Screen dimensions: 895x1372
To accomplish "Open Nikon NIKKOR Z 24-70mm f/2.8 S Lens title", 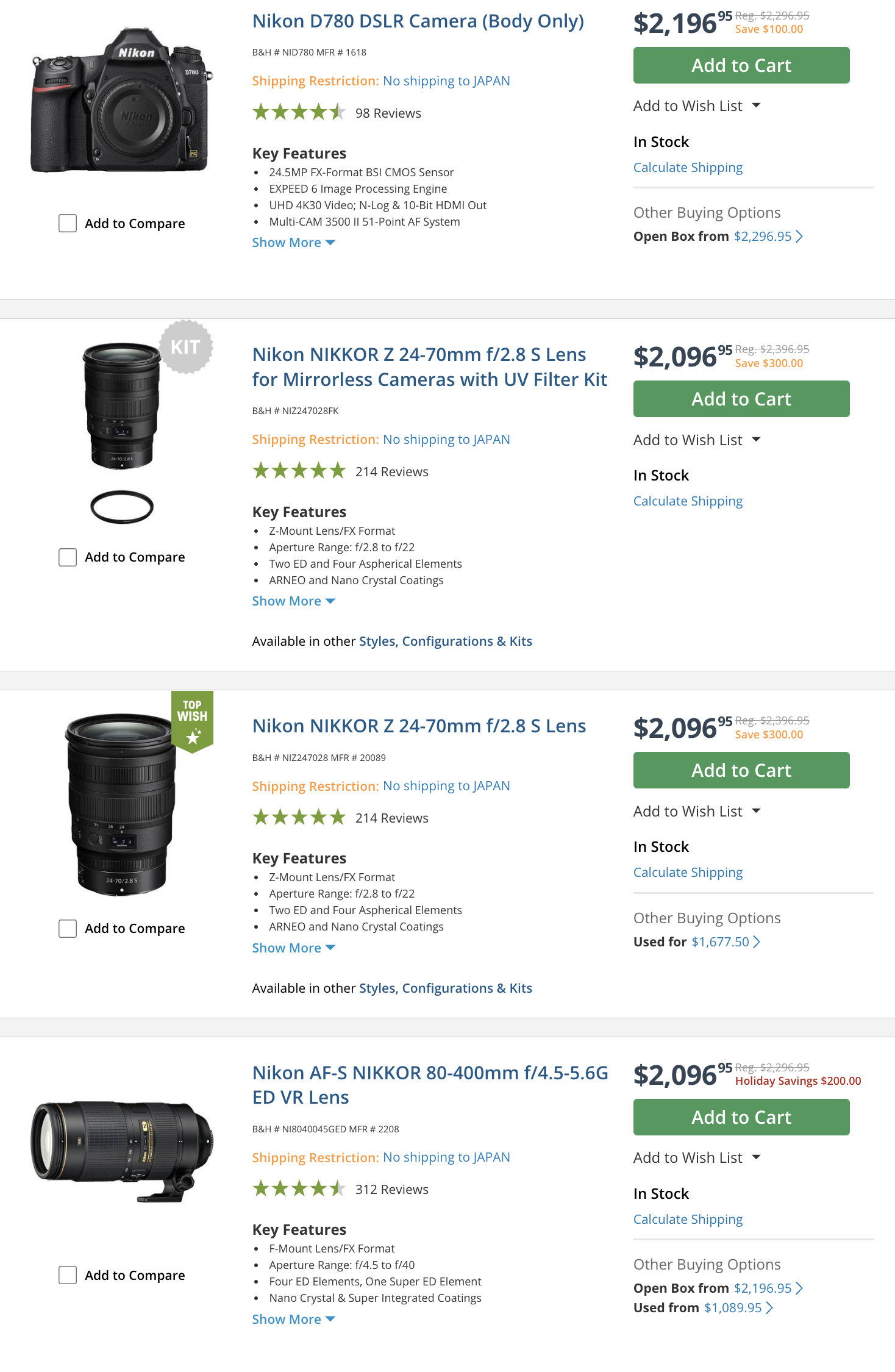I will [x=419, y=726].
